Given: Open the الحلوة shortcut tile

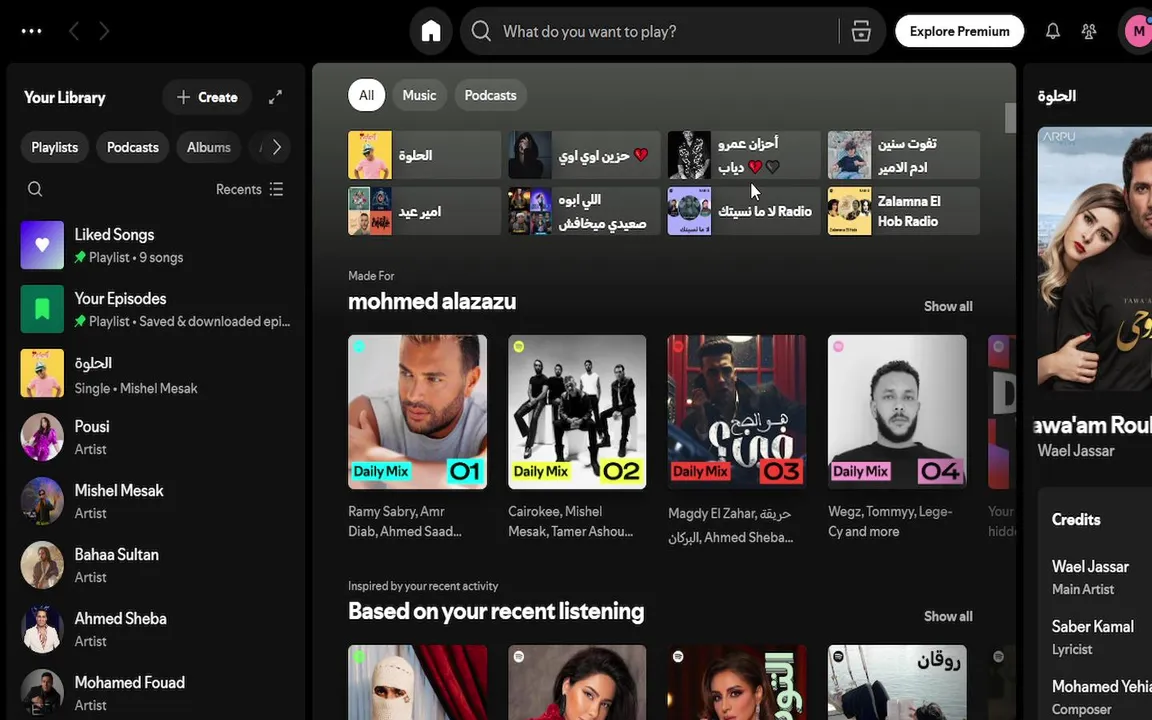Looking at the screenshot, I should 425,155.
